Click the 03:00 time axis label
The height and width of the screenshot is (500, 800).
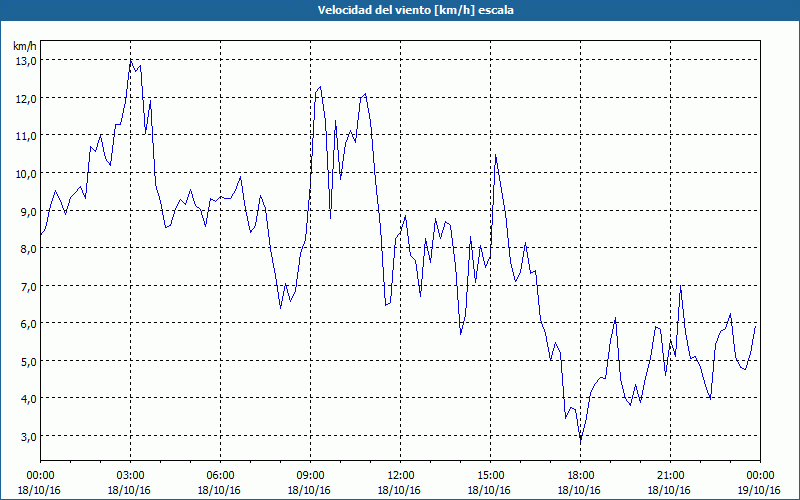(x=130, y=476)
